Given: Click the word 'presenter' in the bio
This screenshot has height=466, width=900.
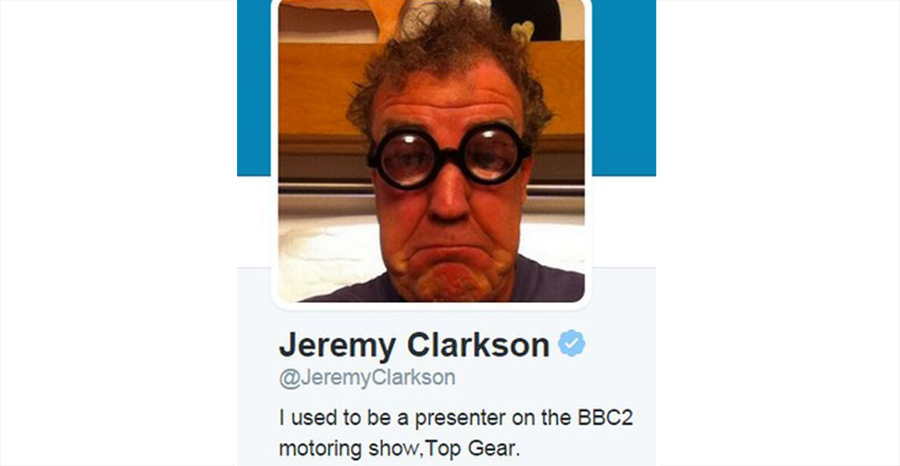Looking at the screenshot, I should (459, 418).
